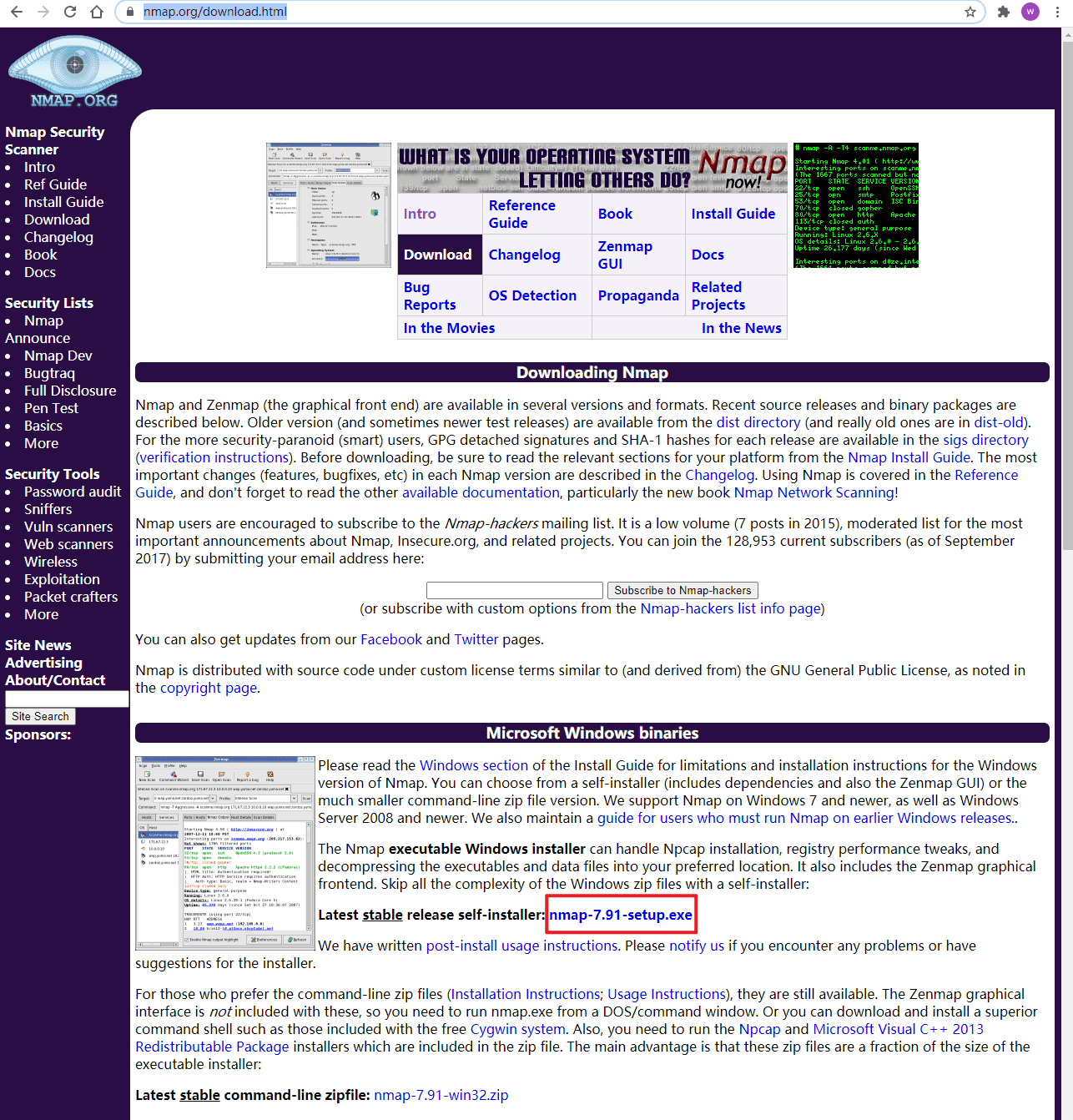
Task: Open Bugtraq in the sidebar
Action: pos(49,373)
